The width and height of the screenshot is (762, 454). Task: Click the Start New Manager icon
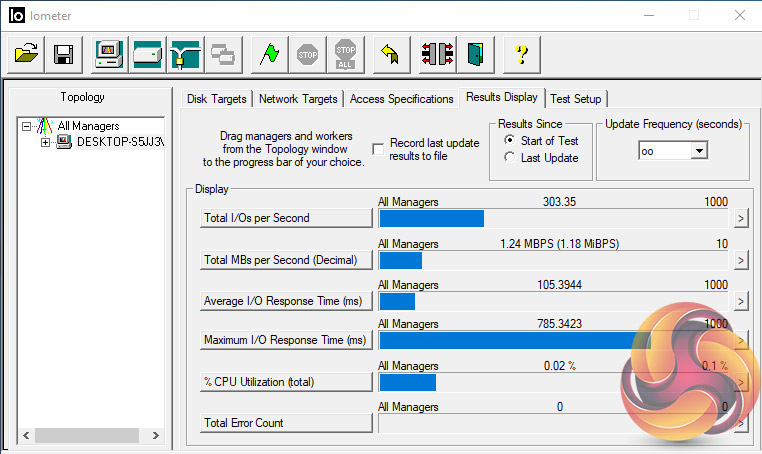108,54
